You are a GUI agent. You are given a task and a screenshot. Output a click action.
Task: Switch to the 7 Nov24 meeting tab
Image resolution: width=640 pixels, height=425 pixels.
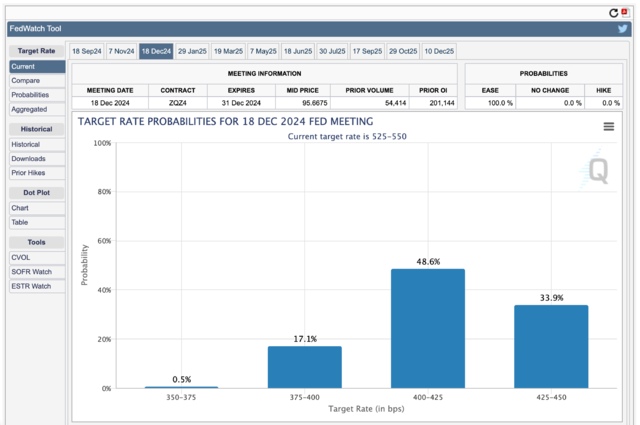tap(122, 51)
